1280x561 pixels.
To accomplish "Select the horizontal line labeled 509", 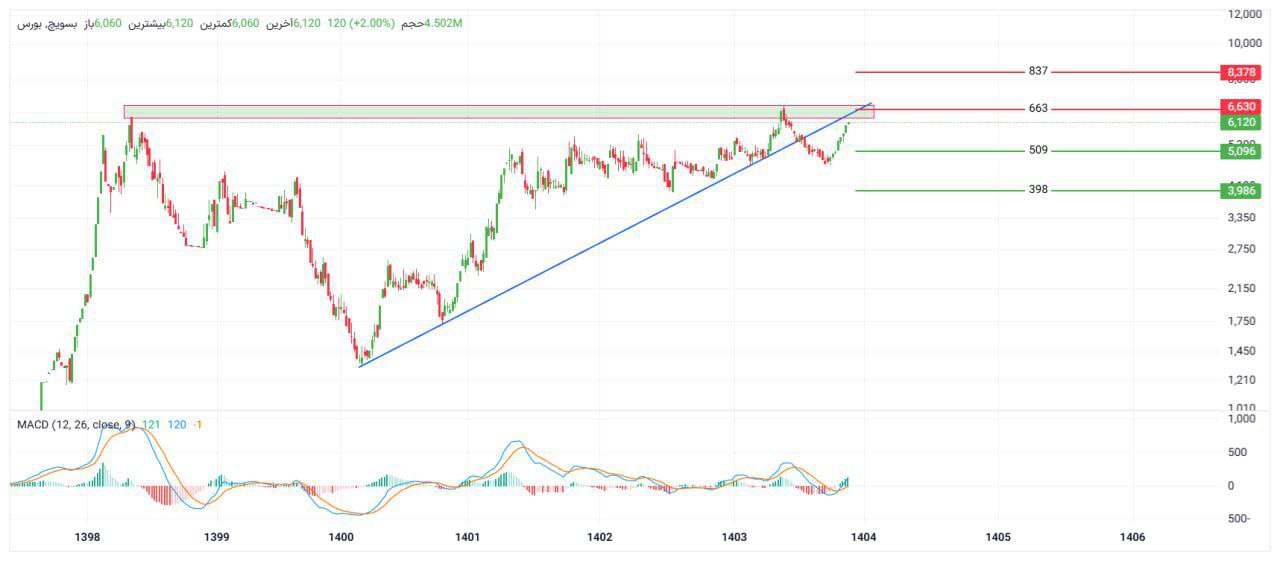I will tap(940, 151).
